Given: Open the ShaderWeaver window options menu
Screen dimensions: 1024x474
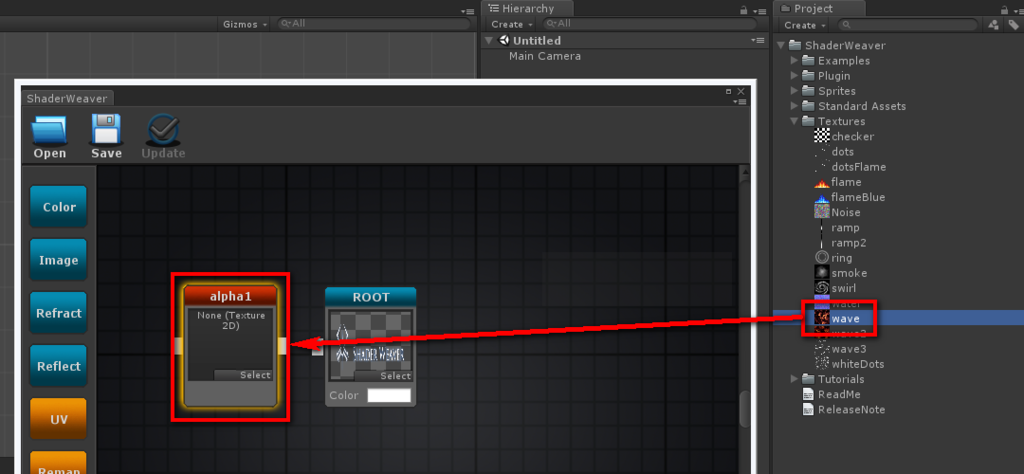Looking at the screenshot, I should 739,102.
